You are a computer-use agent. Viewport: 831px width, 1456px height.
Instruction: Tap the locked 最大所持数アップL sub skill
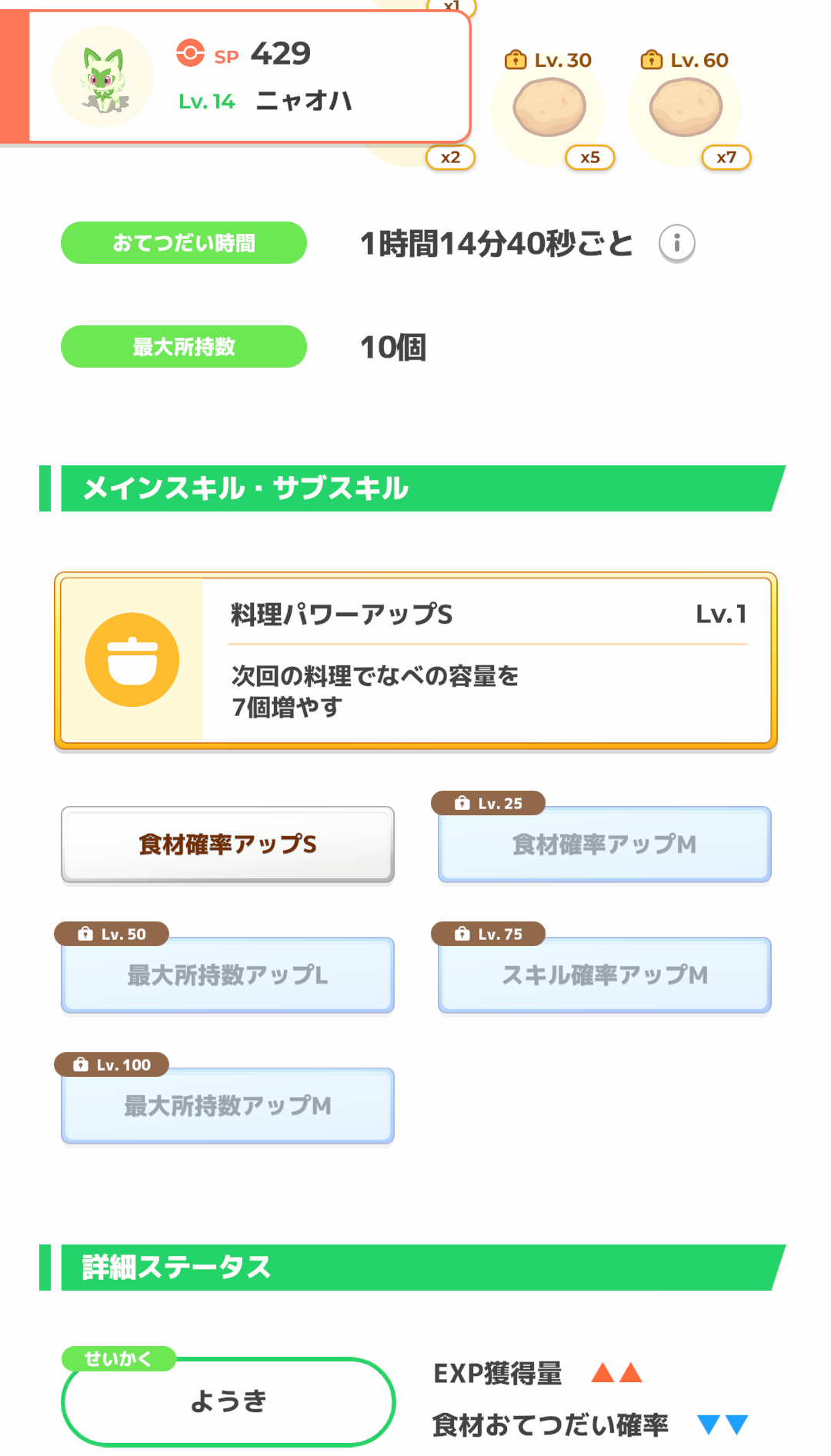pos(228,975)
